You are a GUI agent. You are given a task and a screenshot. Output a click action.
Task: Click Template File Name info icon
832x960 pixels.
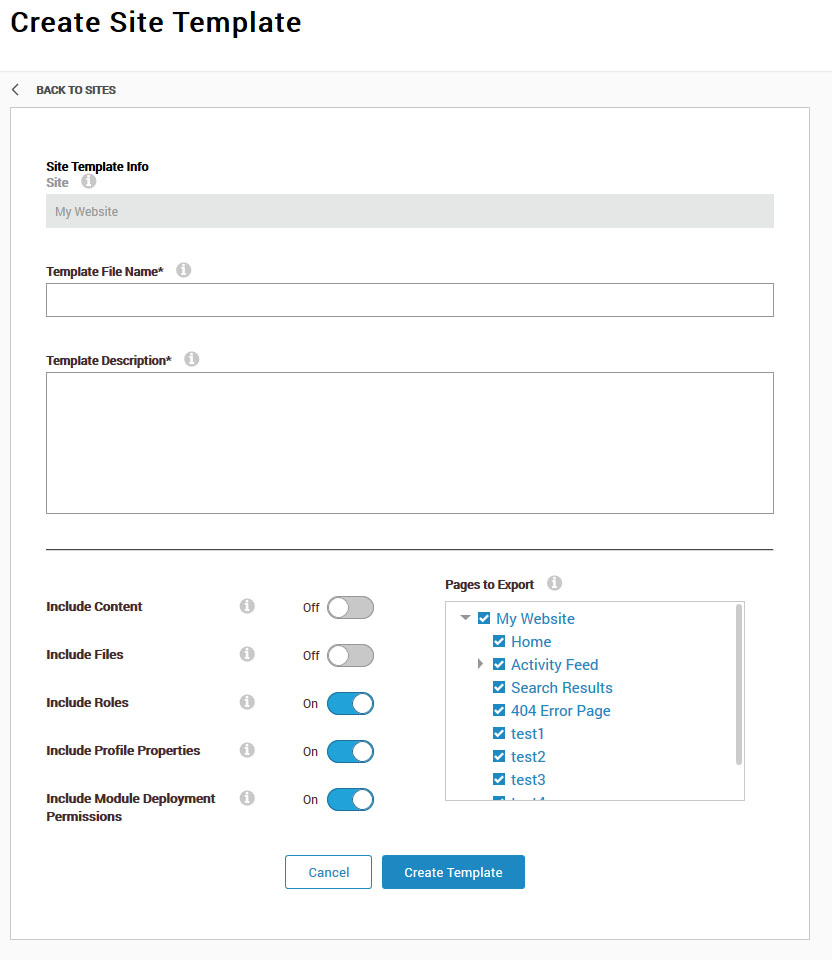(x=184, y=270)
